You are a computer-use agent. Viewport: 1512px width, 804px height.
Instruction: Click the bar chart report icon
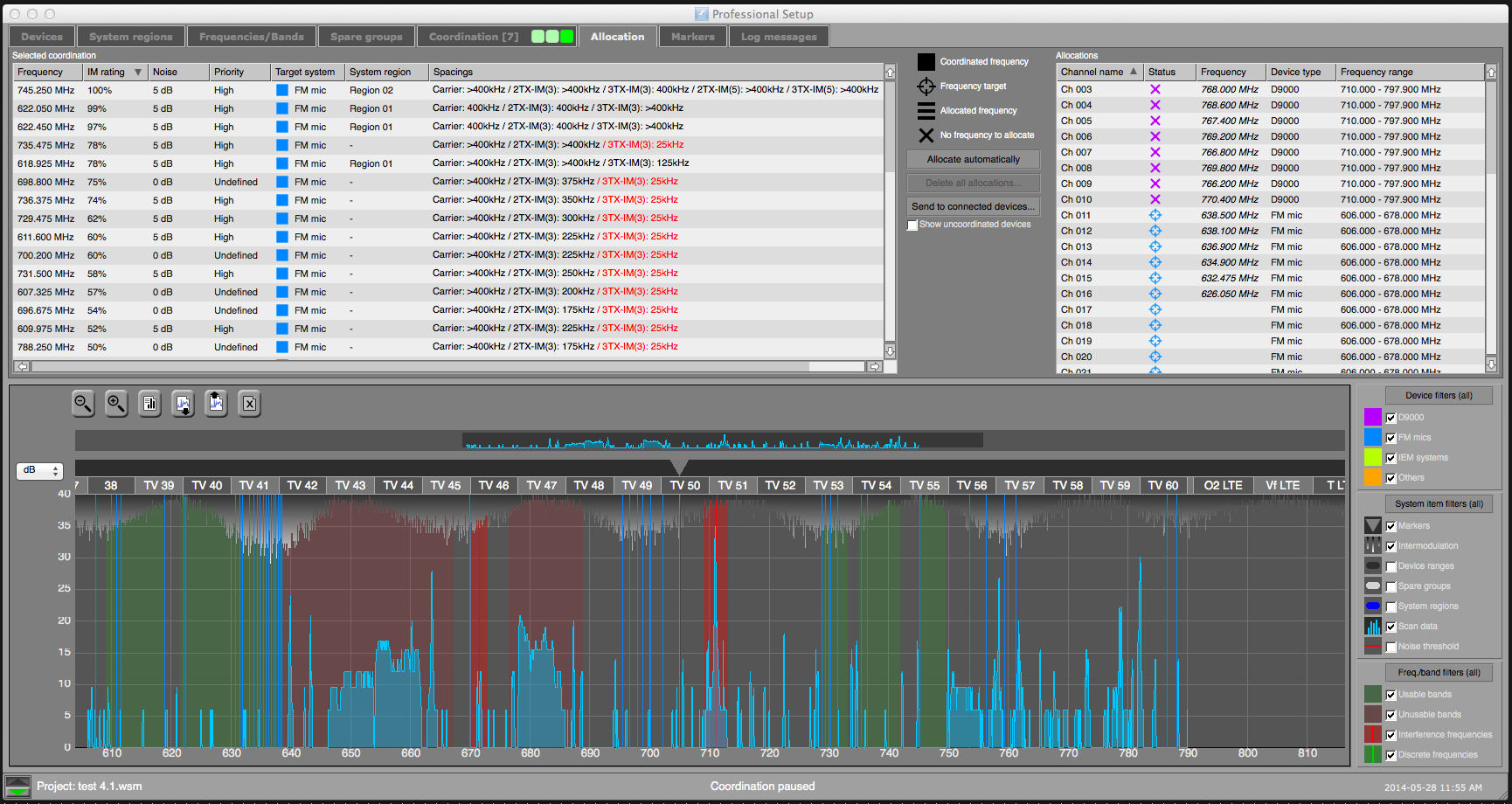(x=149, y=403)
